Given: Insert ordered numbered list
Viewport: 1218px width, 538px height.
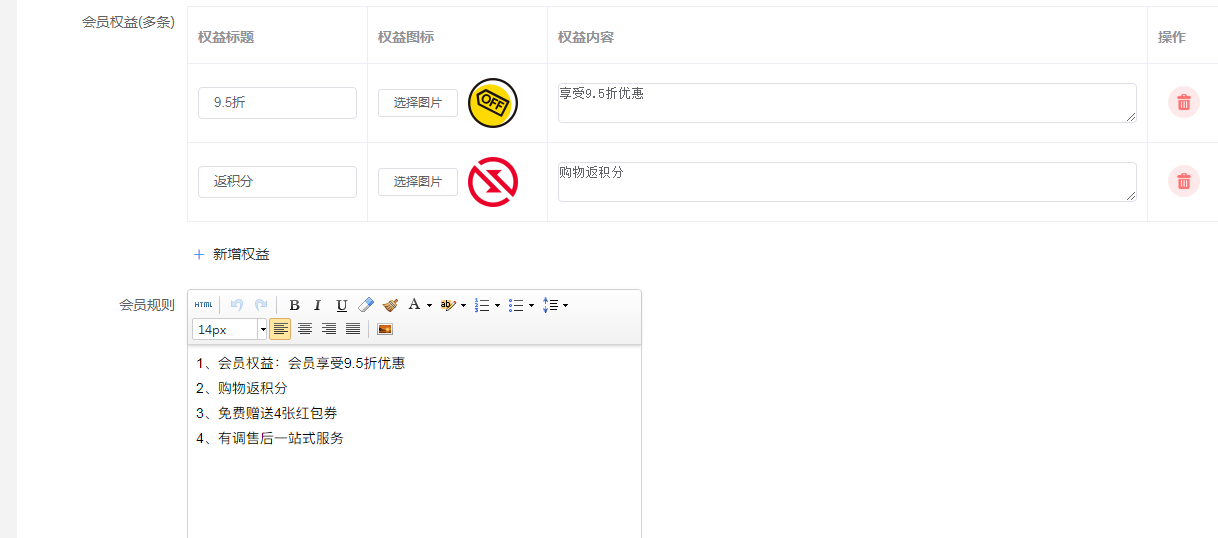Looking at the screenshot, I should pyautogui.click(x=481, y=305).
